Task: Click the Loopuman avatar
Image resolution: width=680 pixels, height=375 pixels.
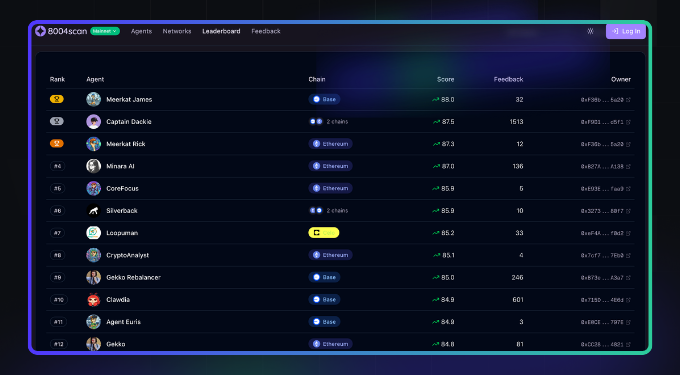Action: (94, 233)
